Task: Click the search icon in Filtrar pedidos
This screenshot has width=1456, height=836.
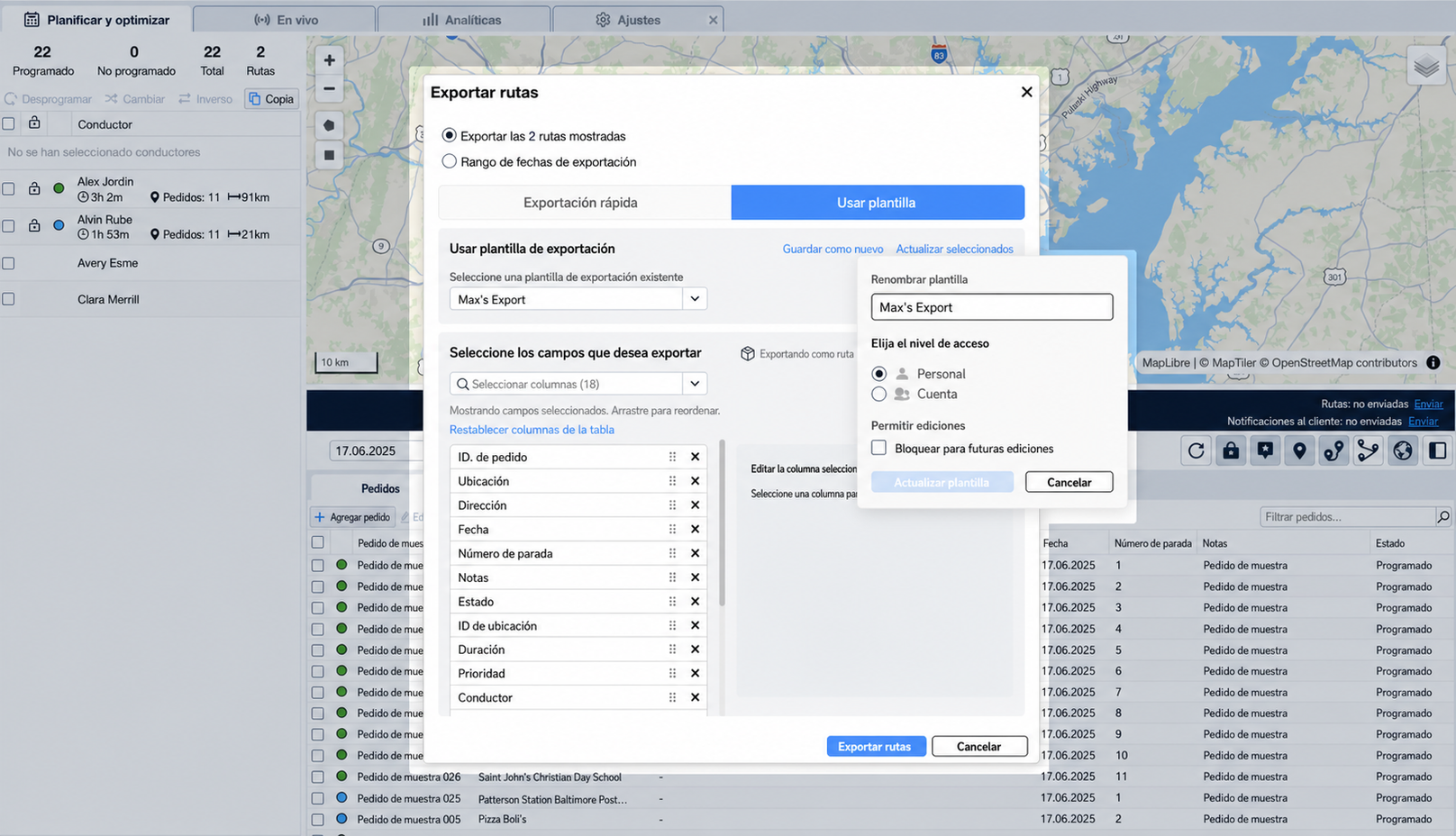Action: 1443,516
